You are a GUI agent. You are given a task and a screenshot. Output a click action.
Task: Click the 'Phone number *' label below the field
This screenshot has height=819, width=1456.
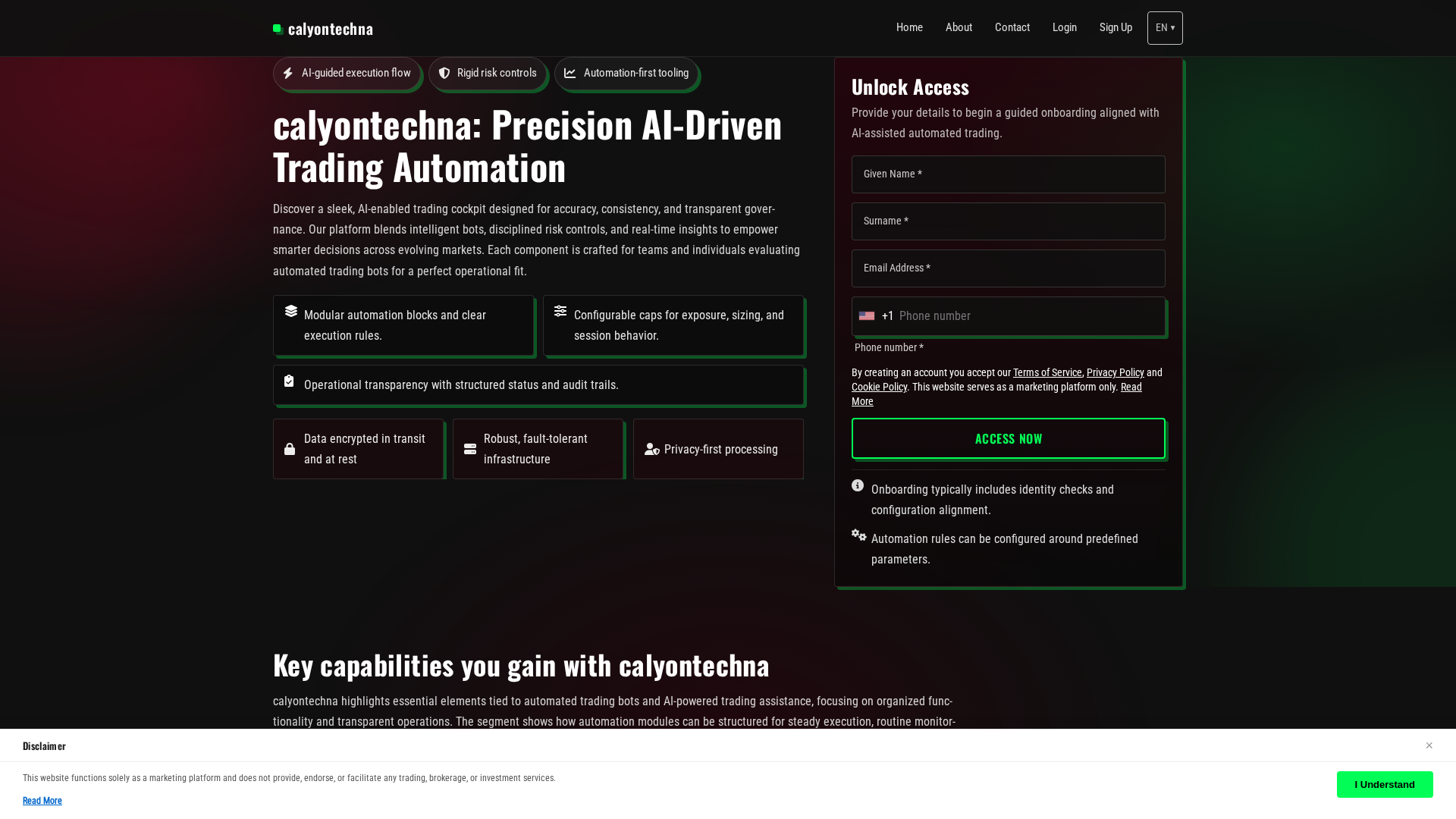[x=889, y=348]
